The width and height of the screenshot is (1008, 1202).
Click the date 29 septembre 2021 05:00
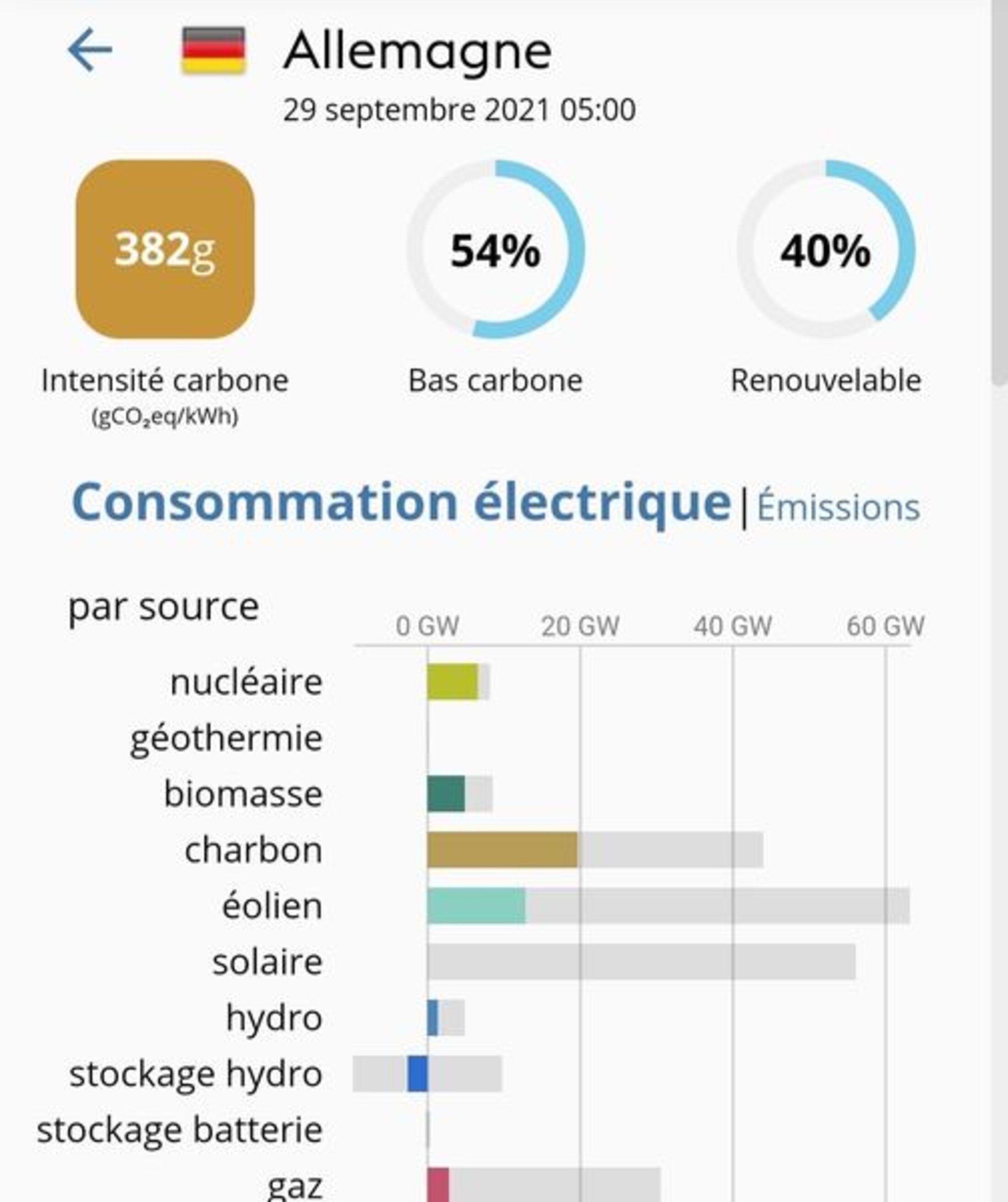pos(459,110)
